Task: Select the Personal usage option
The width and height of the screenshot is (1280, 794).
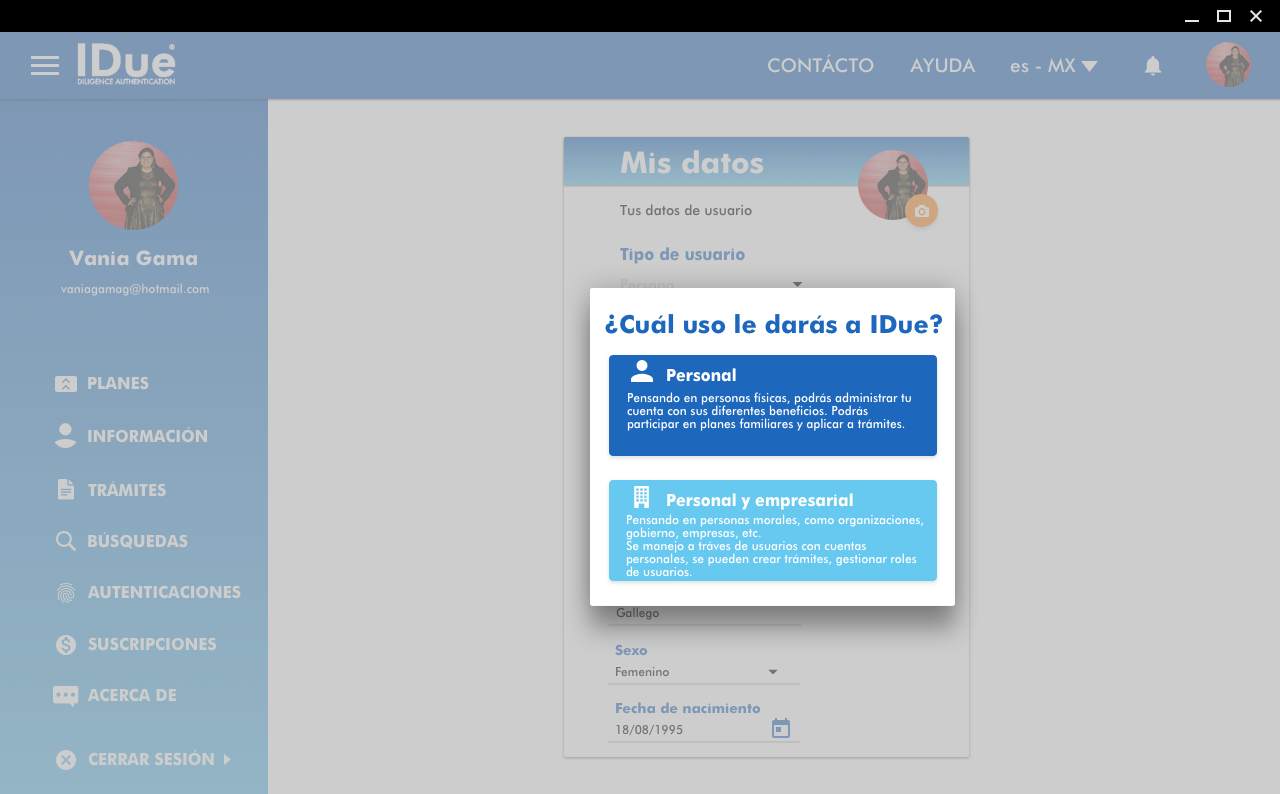Action: (x=772, y=405)
